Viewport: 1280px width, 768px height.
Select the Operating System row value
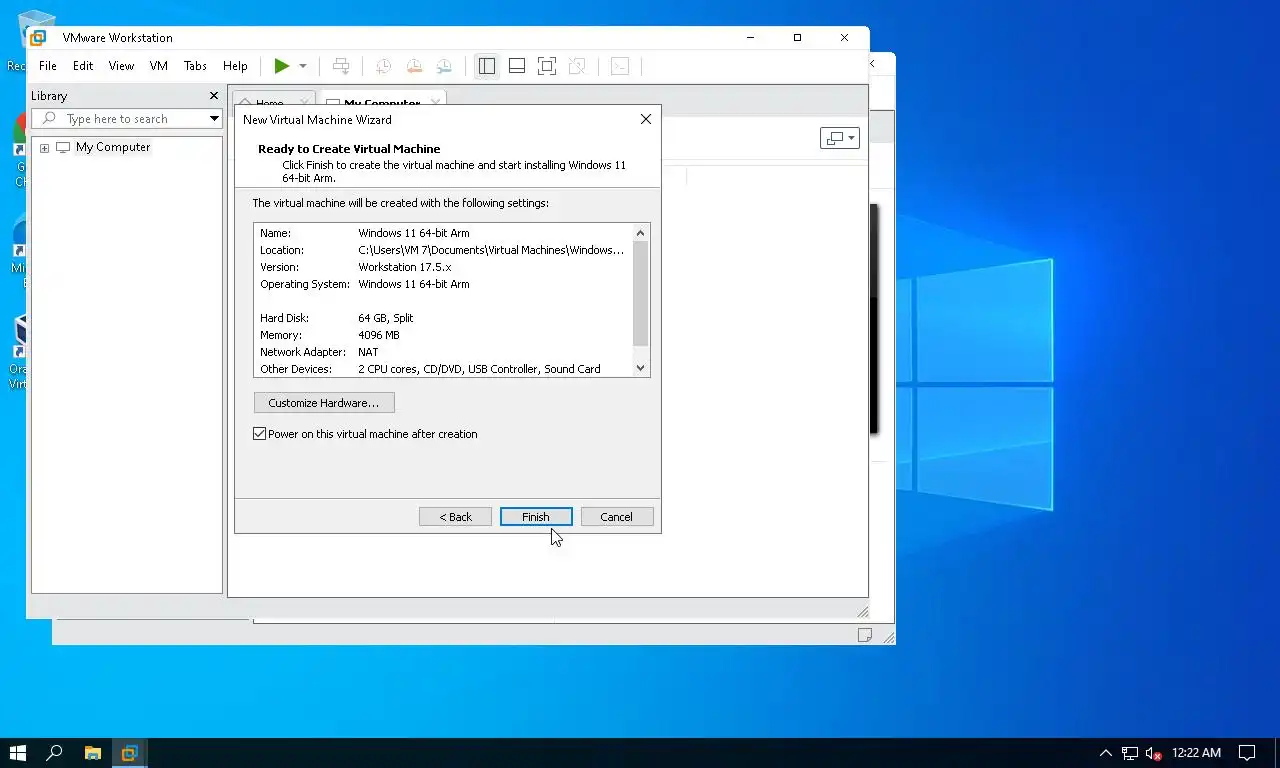point(414,284)
